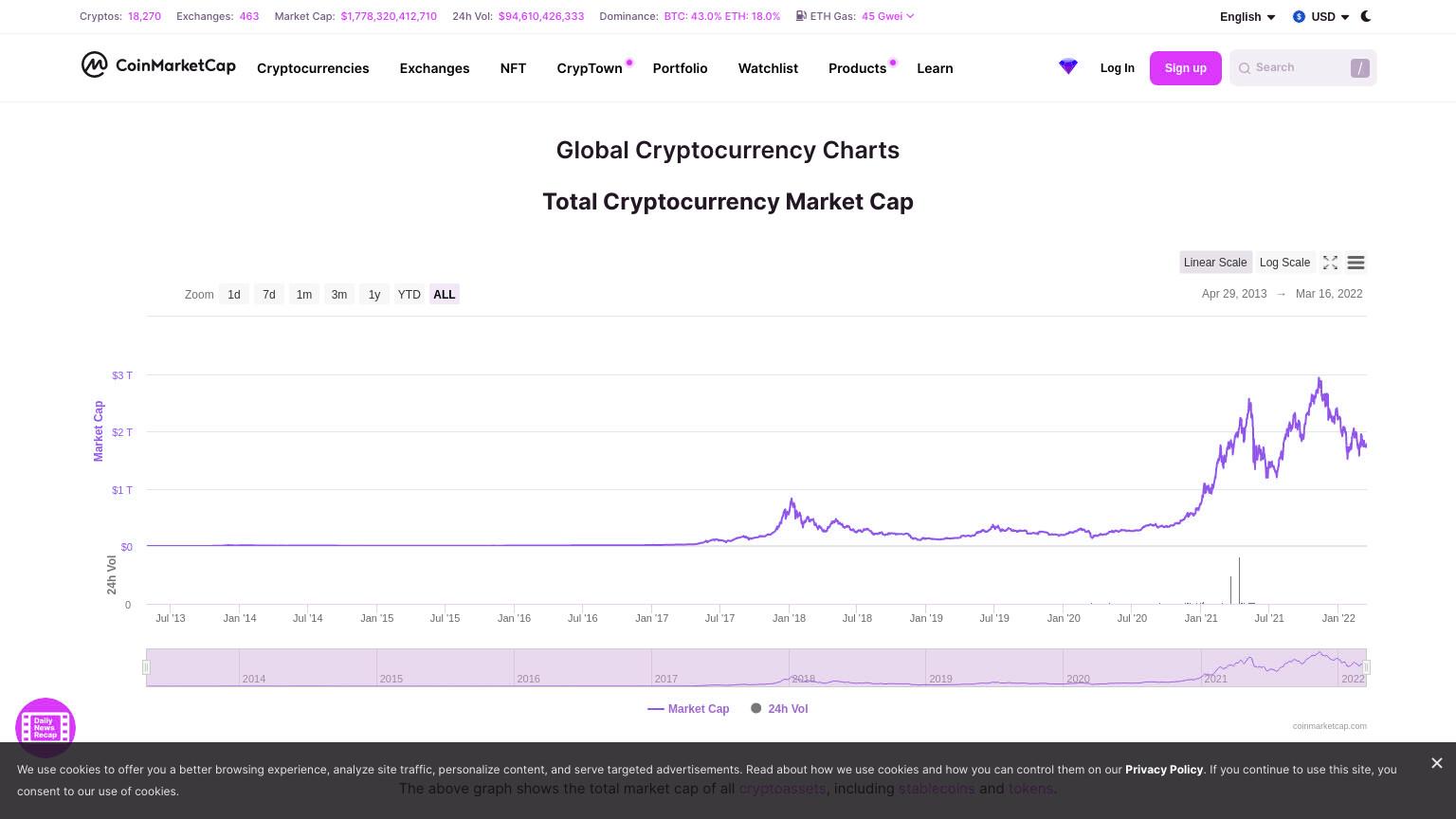
Task: Open the Exchanges nav menu
Action: [x=435, y=68]
